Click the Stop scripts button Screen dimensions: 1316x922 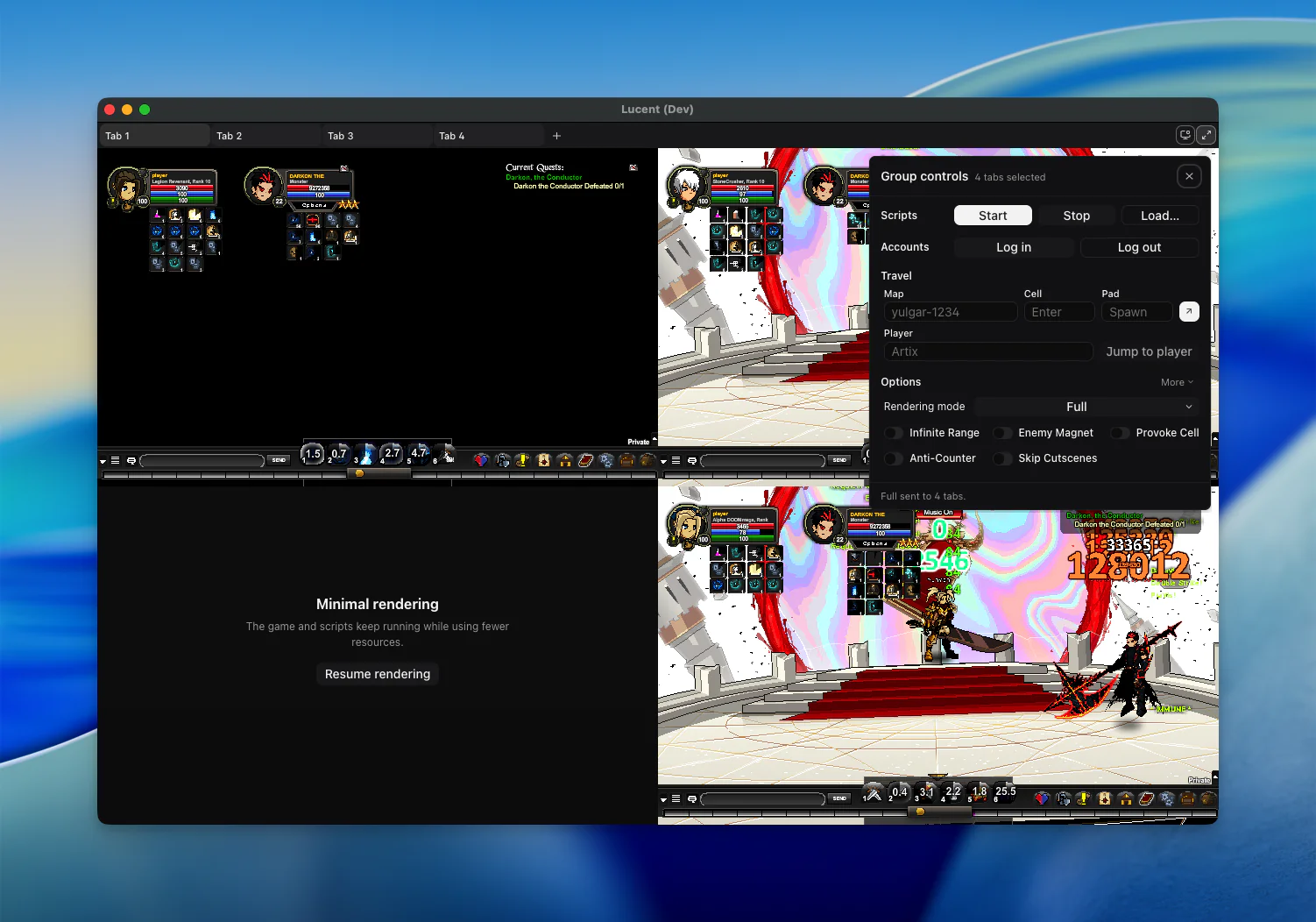[1077, 216]
